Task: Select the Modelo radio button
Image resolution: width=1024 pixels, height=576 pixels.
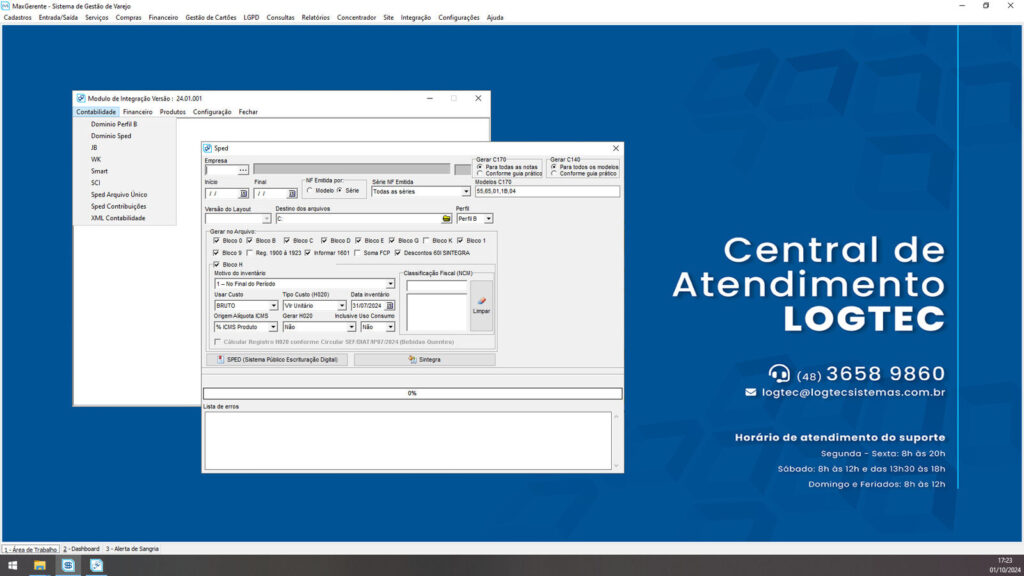Action: point(310,191)
